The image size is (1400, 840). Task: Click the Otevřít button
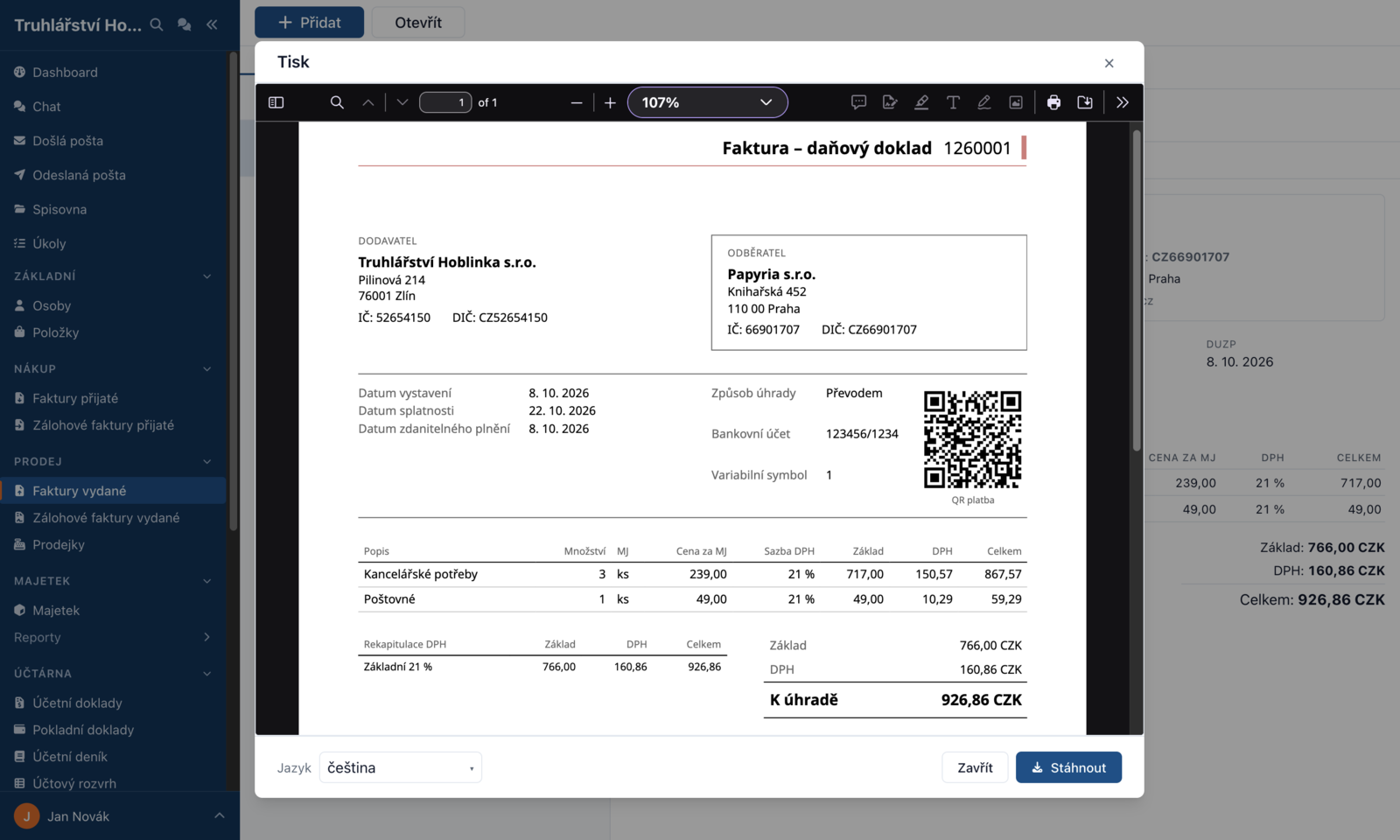418,22
